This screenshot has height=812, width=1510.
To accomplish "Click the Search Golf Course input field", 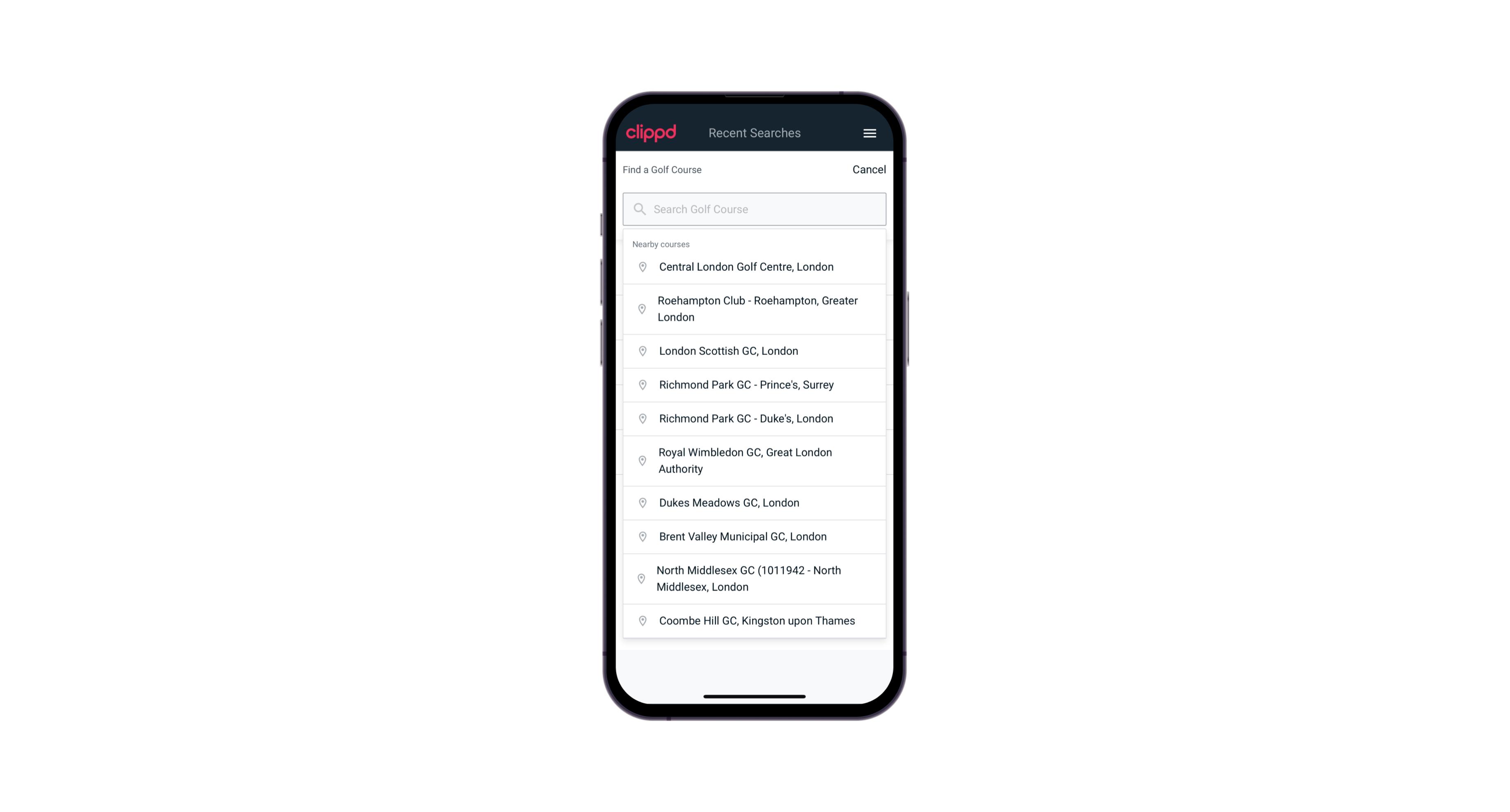I will [x=754, y=209].
